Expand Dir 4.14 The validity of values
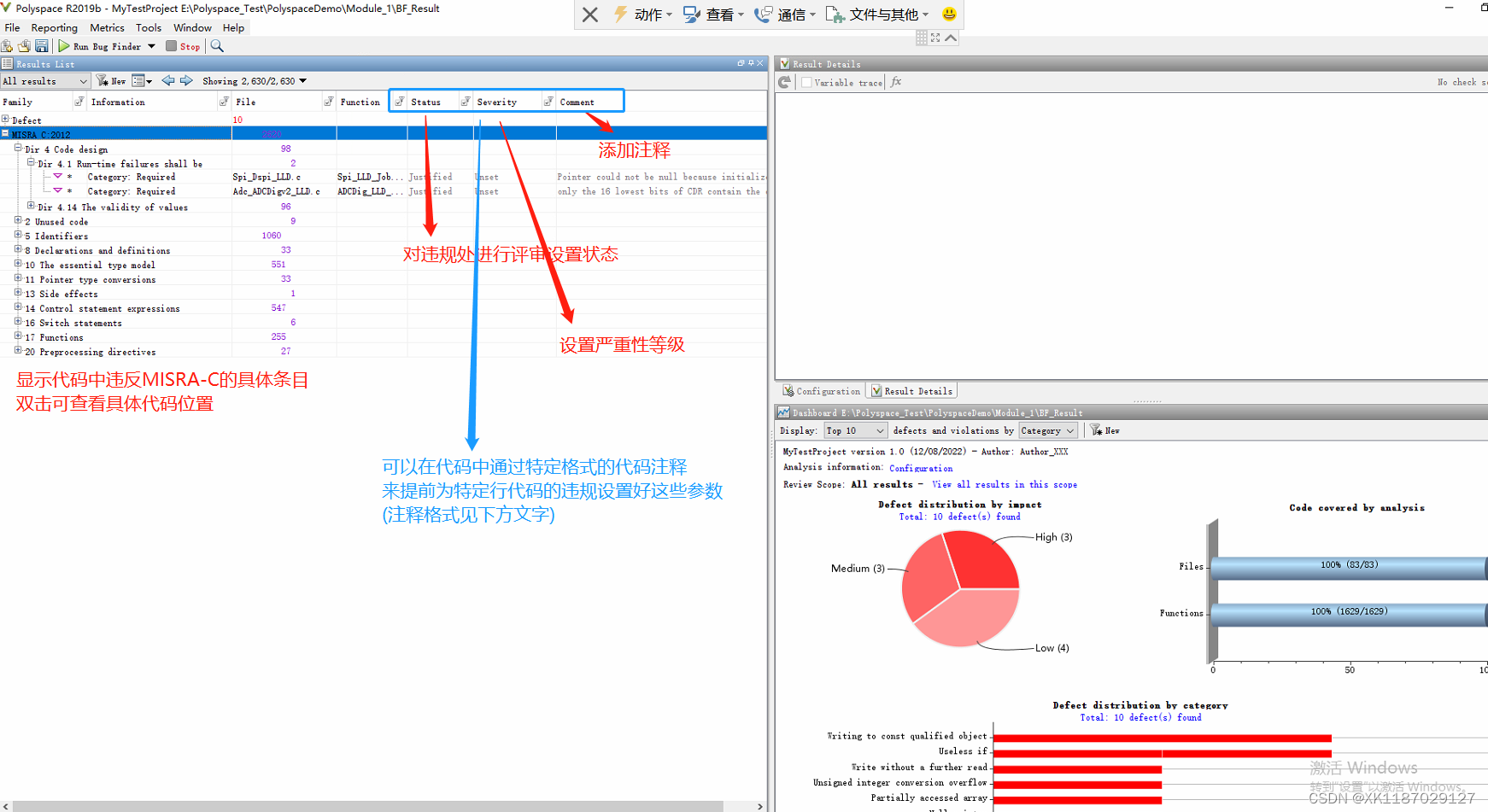This screenshot has height=812, width=1488. click(31, 206)
